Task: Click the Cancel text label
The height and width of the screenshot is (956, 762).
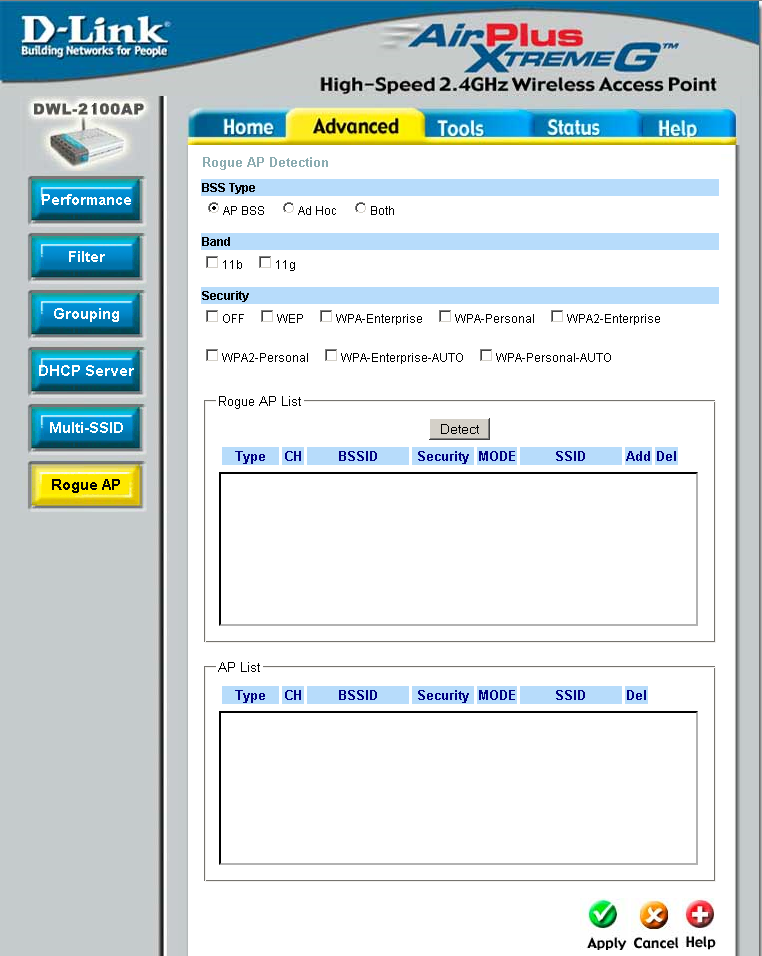Action: click(x=655, y=943)
